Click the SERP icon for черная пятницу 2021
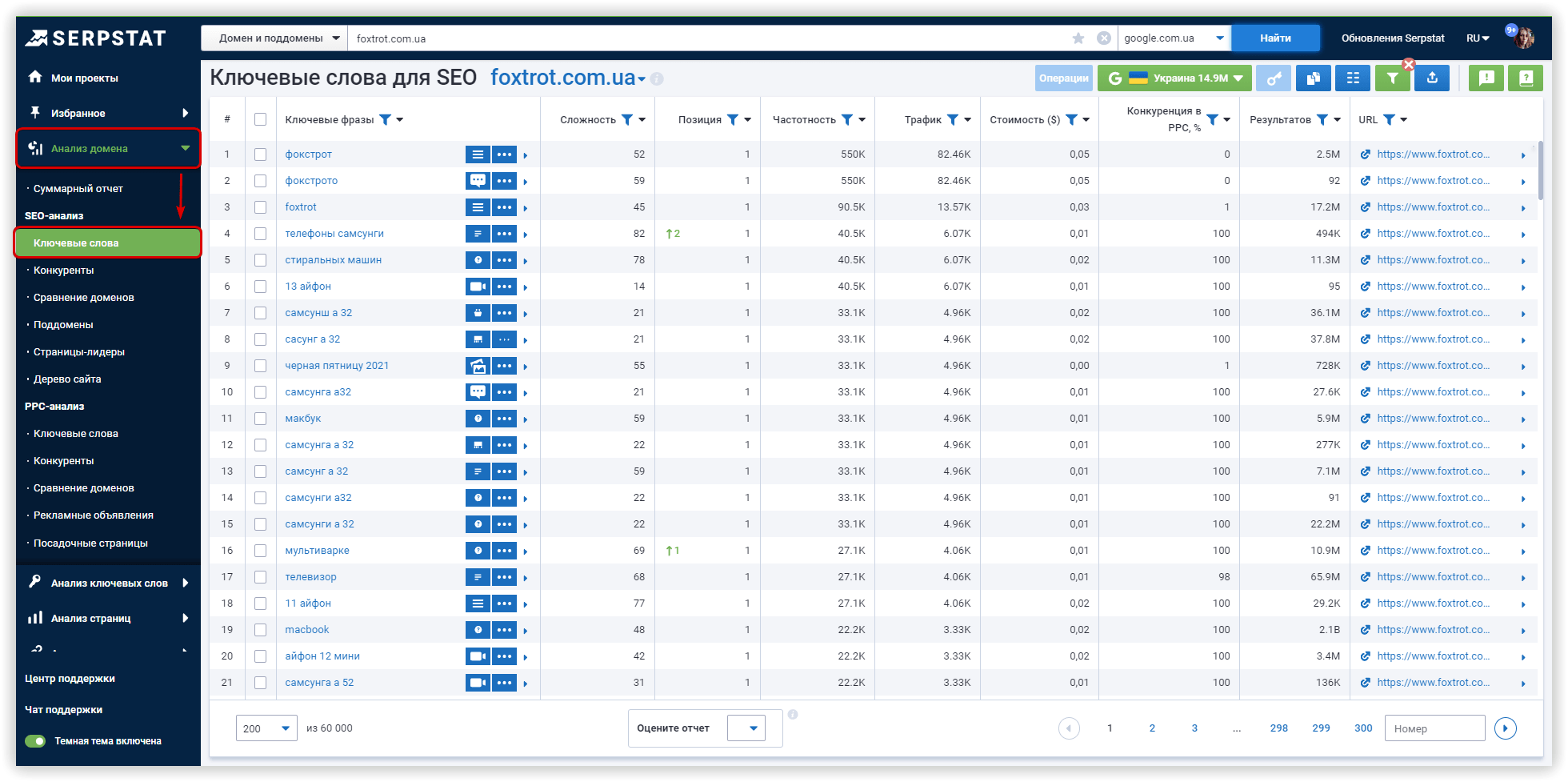Image resolution: width=1568 pixels, height=782 pixels. [x=478, y=366]
